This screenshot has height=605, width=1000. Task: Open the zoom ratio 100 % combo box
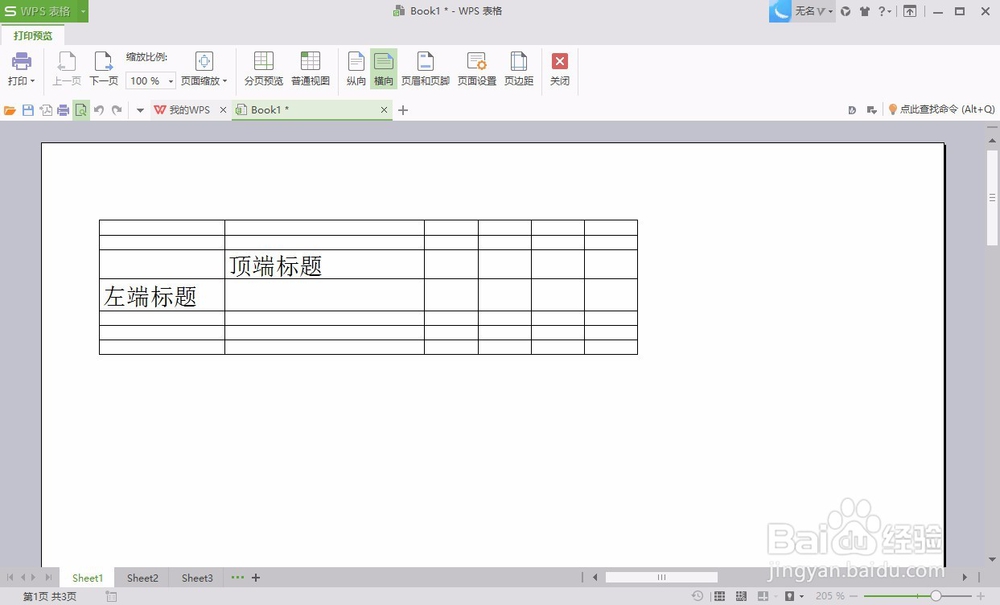pos(151,81)
